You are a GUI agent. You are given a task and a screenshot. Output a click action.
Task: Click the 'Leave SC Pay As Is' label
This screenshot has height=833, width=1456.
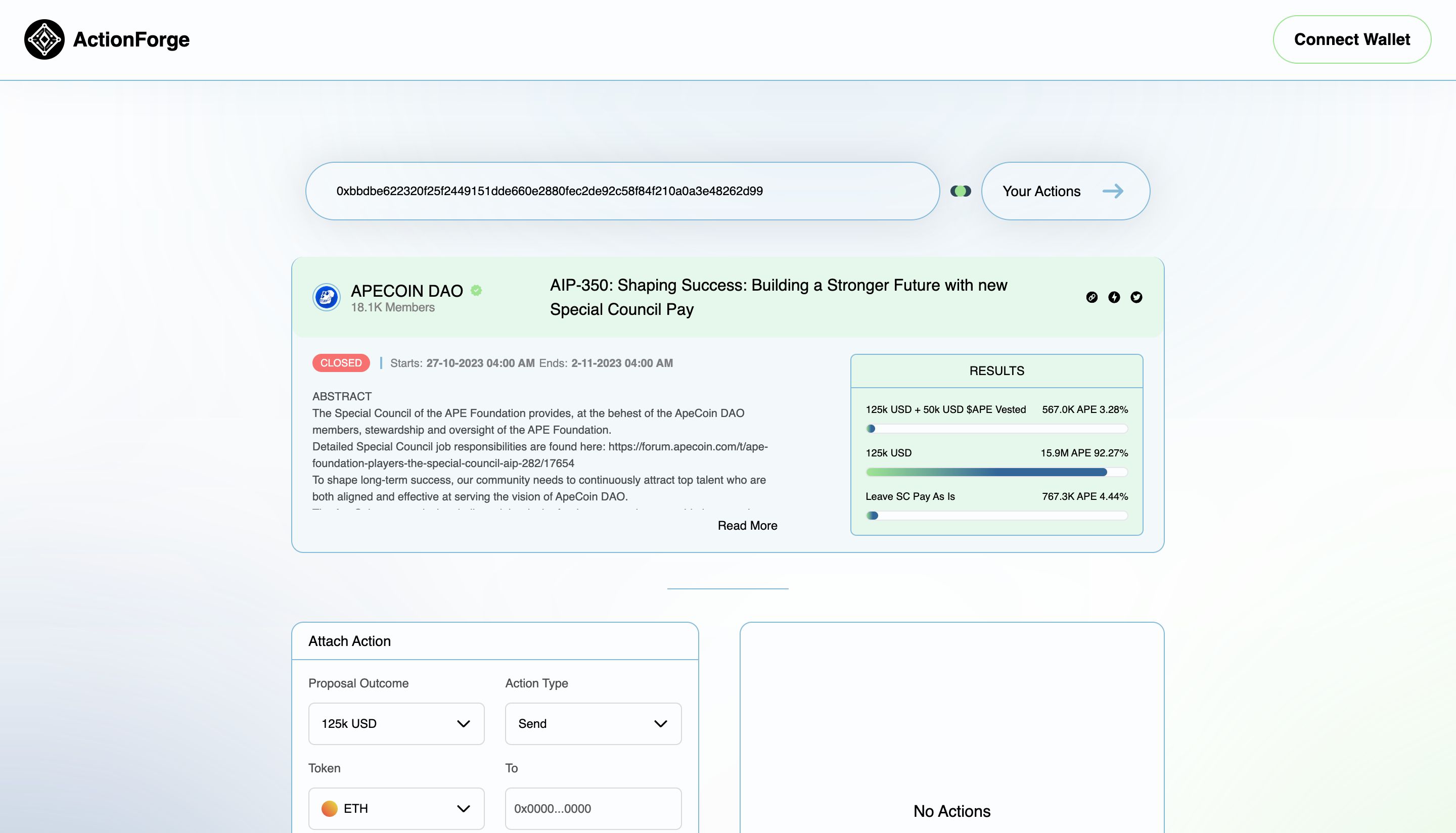pos(909,496)
